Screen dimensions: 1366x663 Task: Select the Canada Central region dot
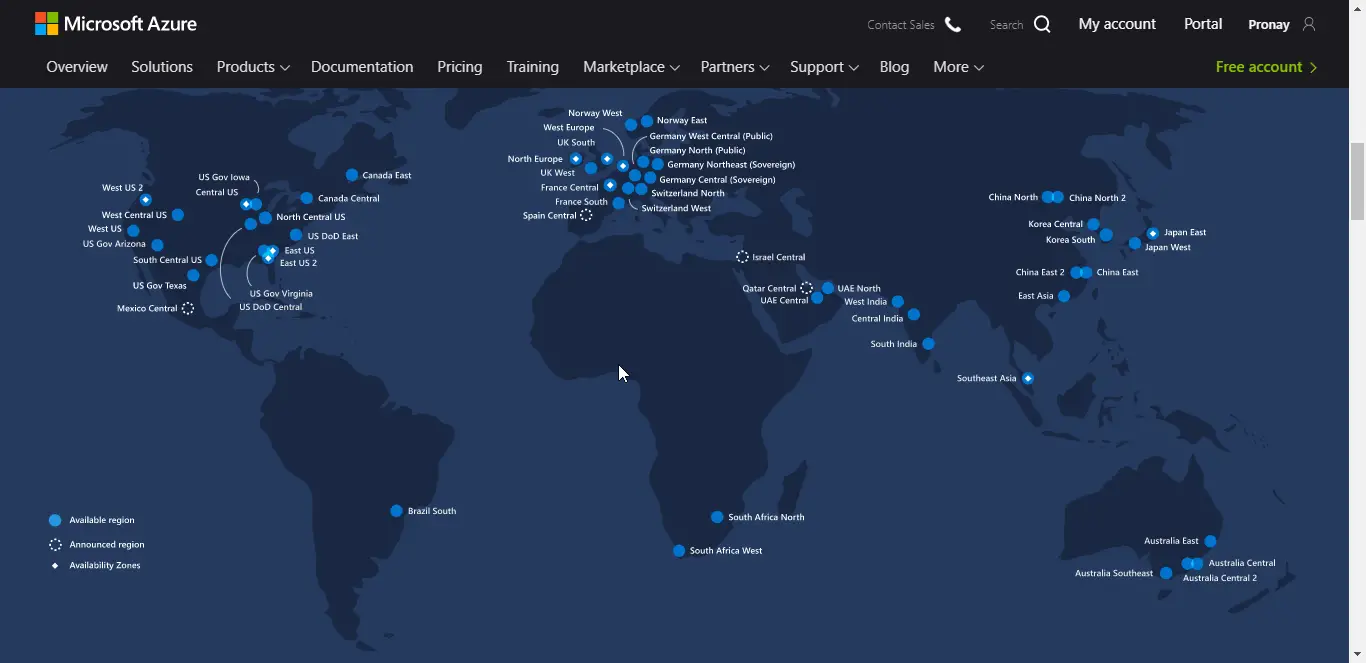(x=307, y=198)
